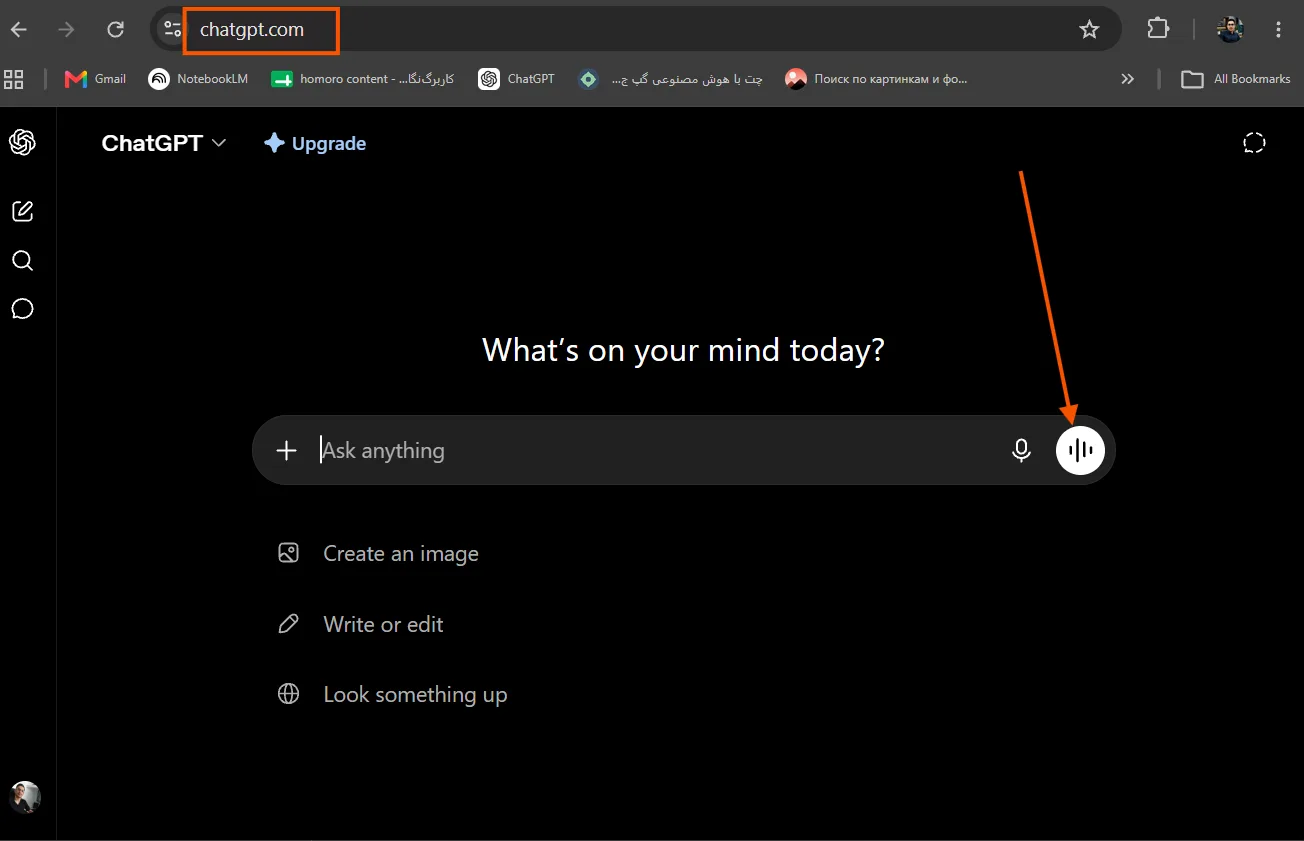The width and height of the screenshot is (1304, 841).
Task: Click the OpenAI logo in sidebar
Action: pos(22,143)
